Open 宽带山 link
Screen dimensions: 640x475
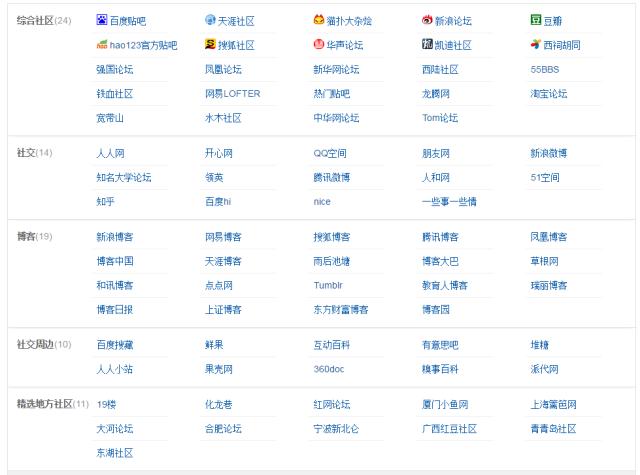pyautogui.click(x=110, y=118)
